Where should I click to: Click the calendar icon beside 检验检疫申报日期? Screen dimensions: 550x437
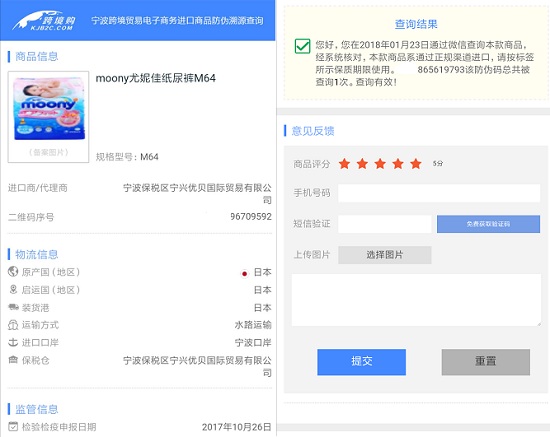coord(13,426)
